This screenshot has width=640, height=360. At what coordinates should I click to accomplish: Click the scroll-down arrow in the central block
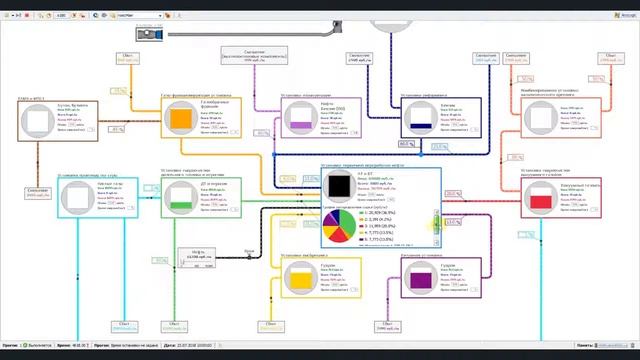tap(436, 242)
